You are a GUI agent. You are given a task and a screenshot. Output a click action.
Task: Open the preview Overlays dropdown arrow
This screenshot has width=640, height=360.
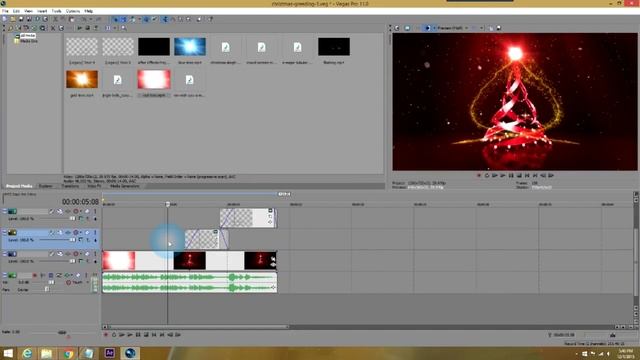482,28
